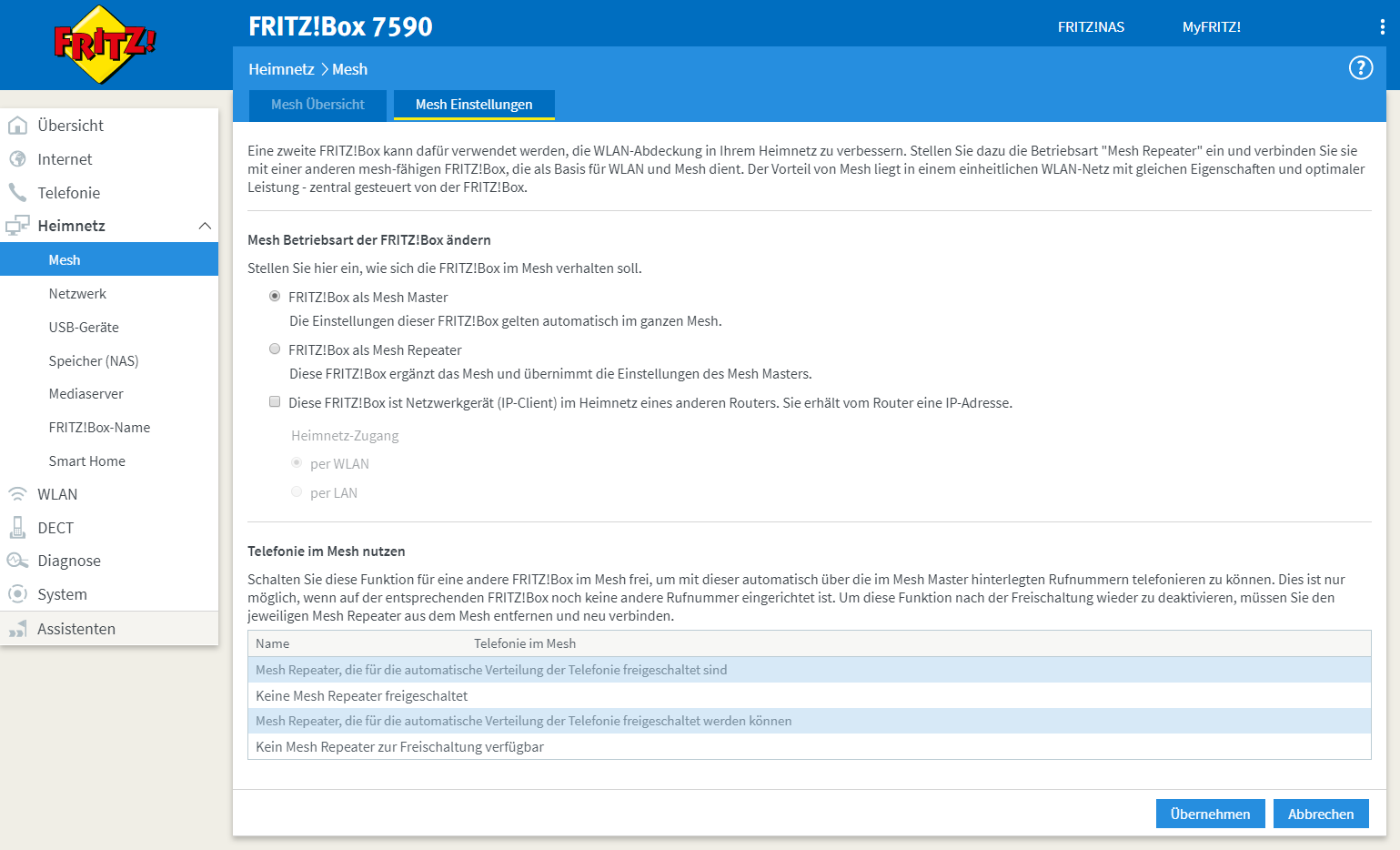Select FRITZ!Box als Mesh Master radio

click(275, 297)
